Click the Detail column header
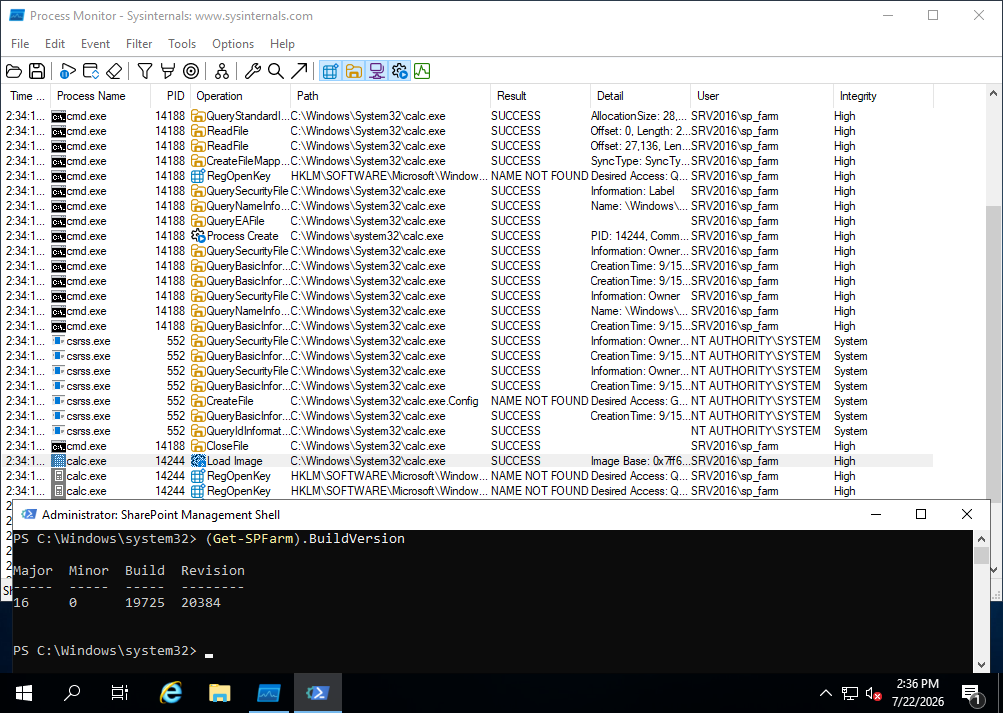This screenshot has width=1003, height=713. 640,96
